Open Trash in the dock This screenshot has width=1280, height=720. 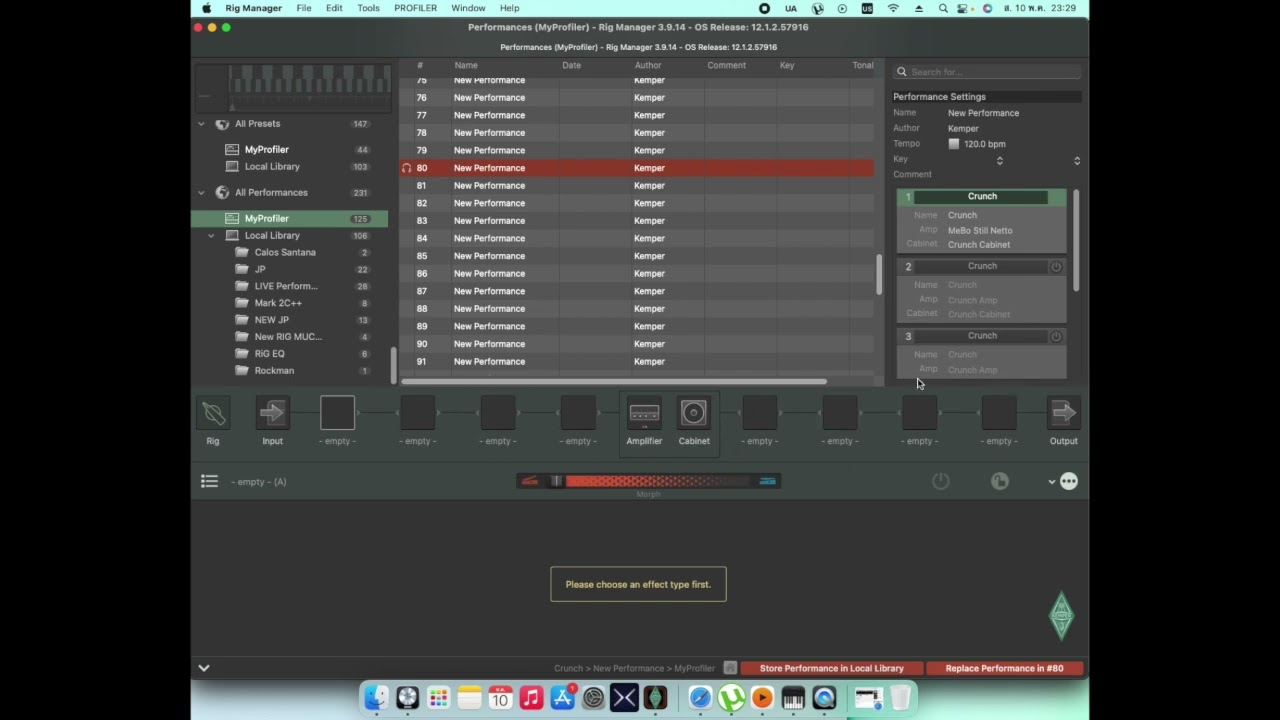900,697
